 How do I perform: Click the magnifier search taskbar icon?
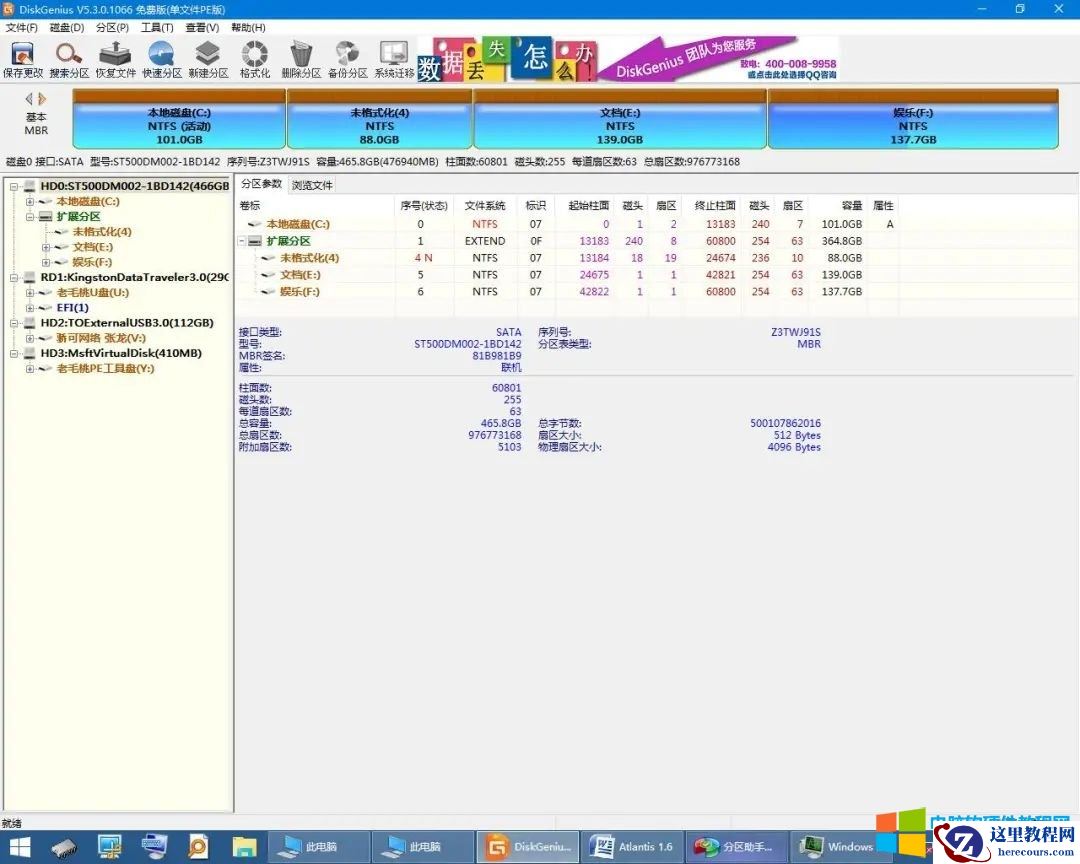(x=198, y=847)
